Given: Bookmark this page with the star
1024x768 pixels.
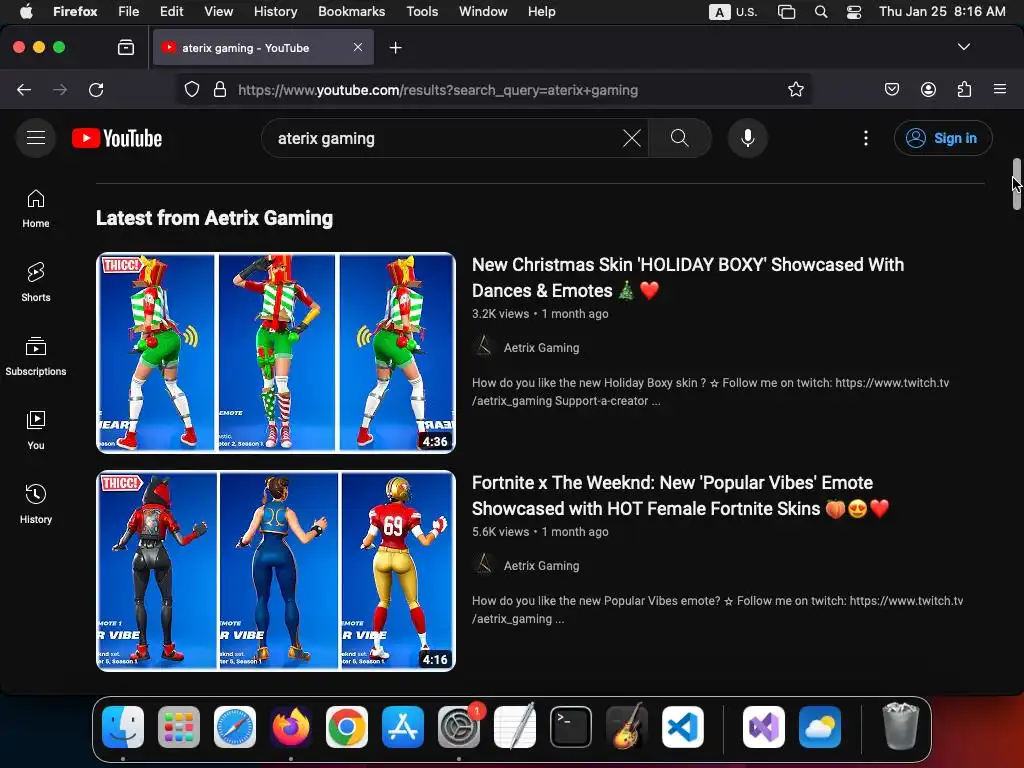Looking at the screenshot, I should [795, 89].
